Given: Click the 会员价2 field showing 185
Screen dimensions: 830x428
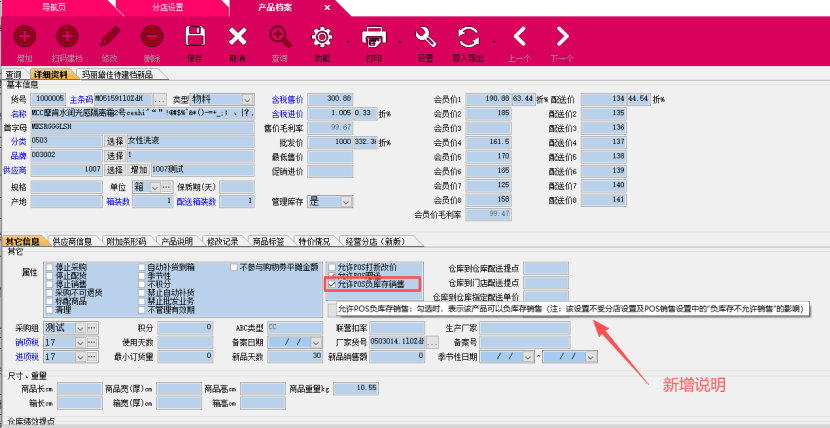Looking at the screenshot, I should point(489,113).
